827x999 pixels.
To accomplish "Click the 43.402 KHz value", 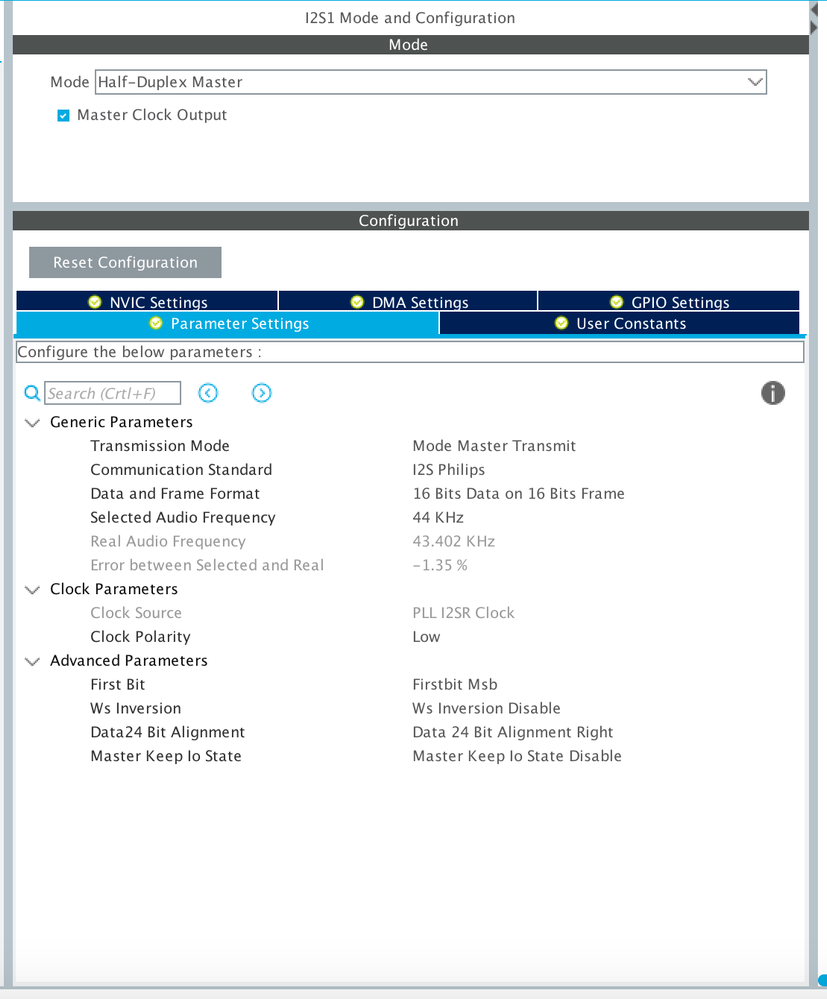I will click(x=454, y=542).
